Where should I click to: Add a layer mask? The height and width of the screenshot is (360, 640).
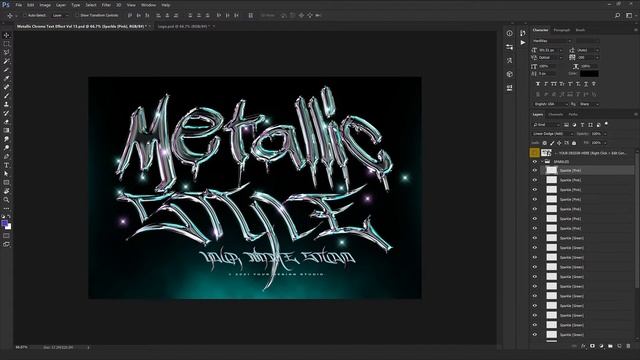tap(592, 346)
